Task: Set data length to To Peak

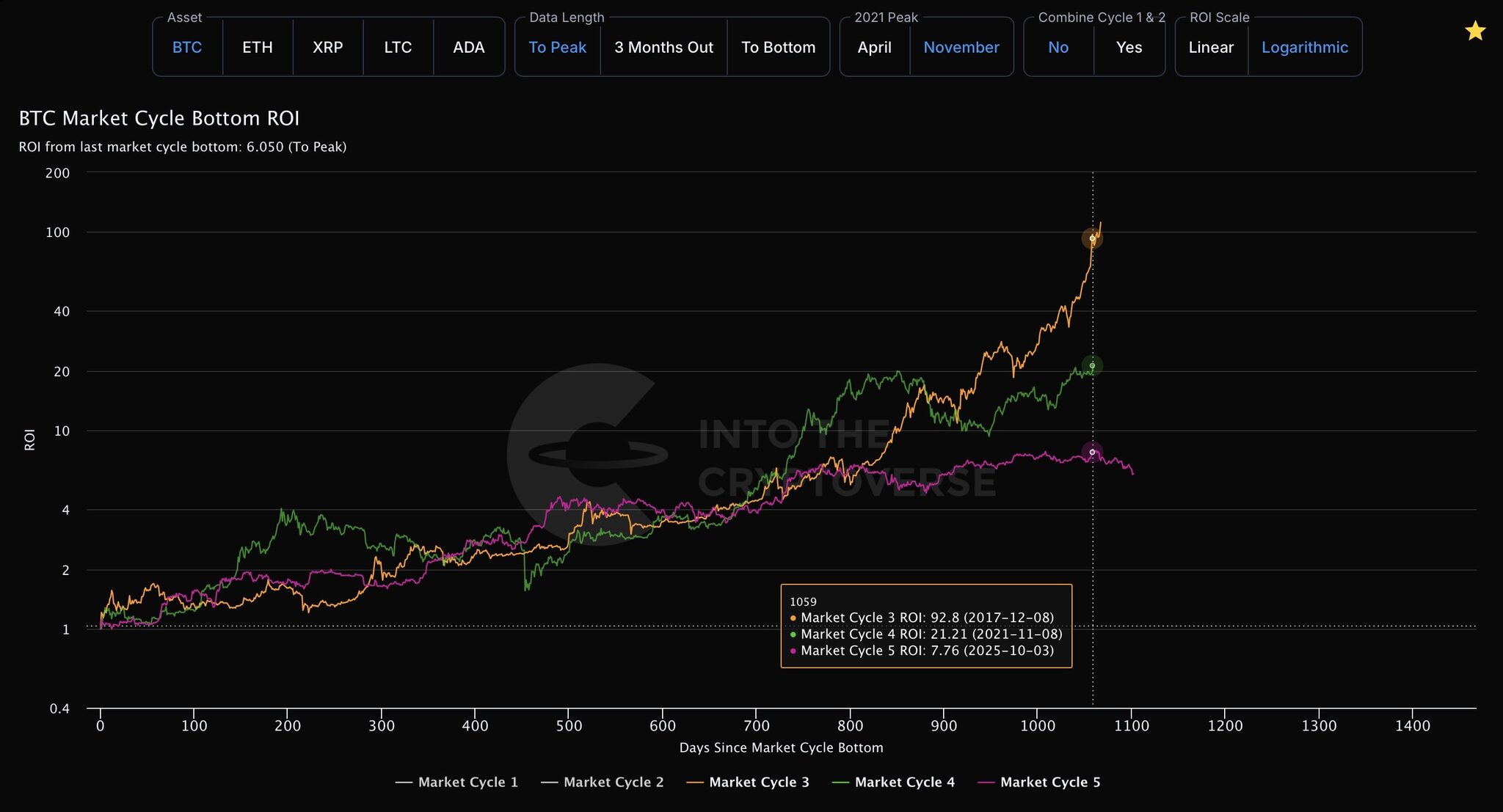Action: [x=557, y=48]
